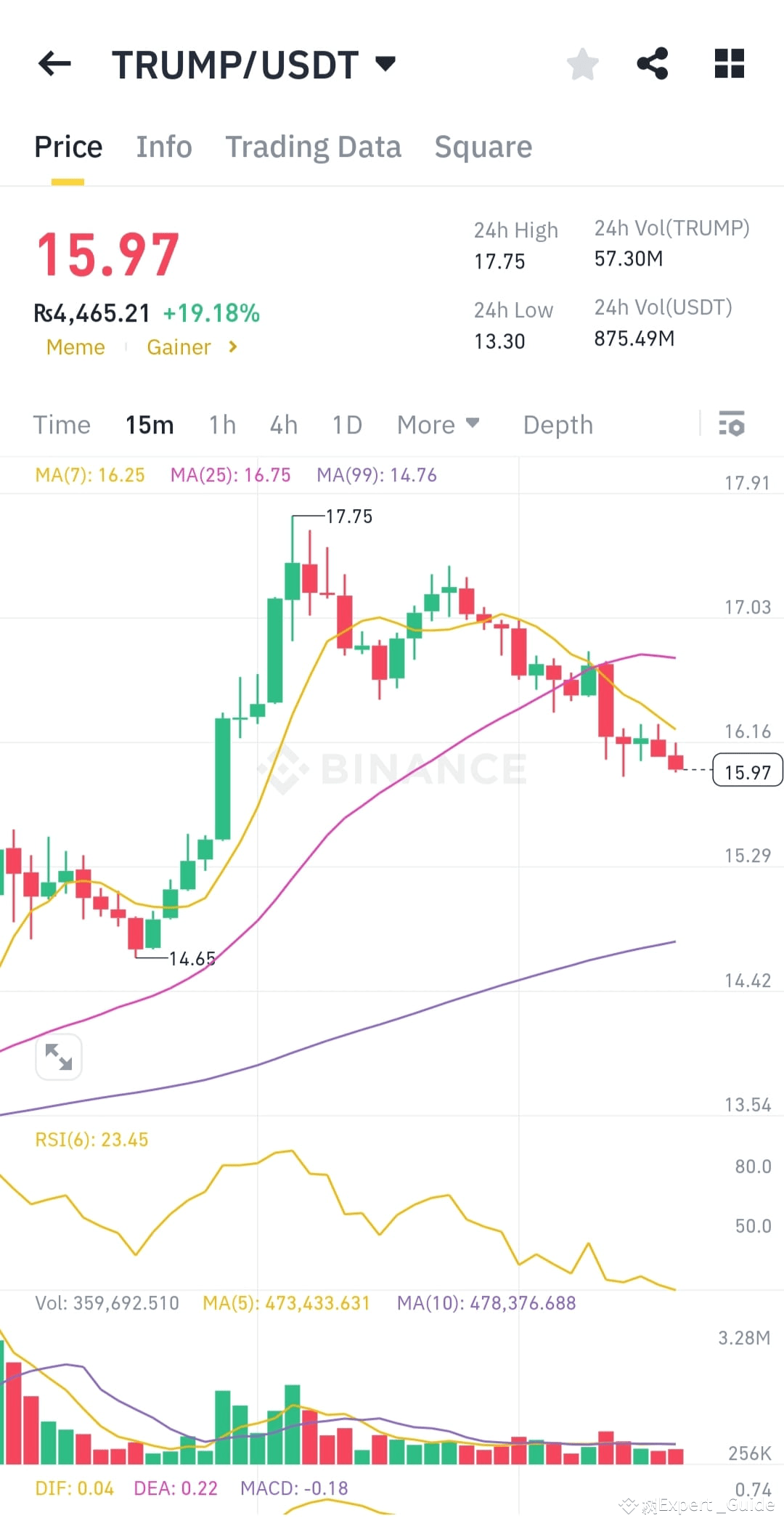The width and height of the screenshot is (784, 1521).
Task: Click the current price tag 15.97 on chart
Action: coord(746,771)
